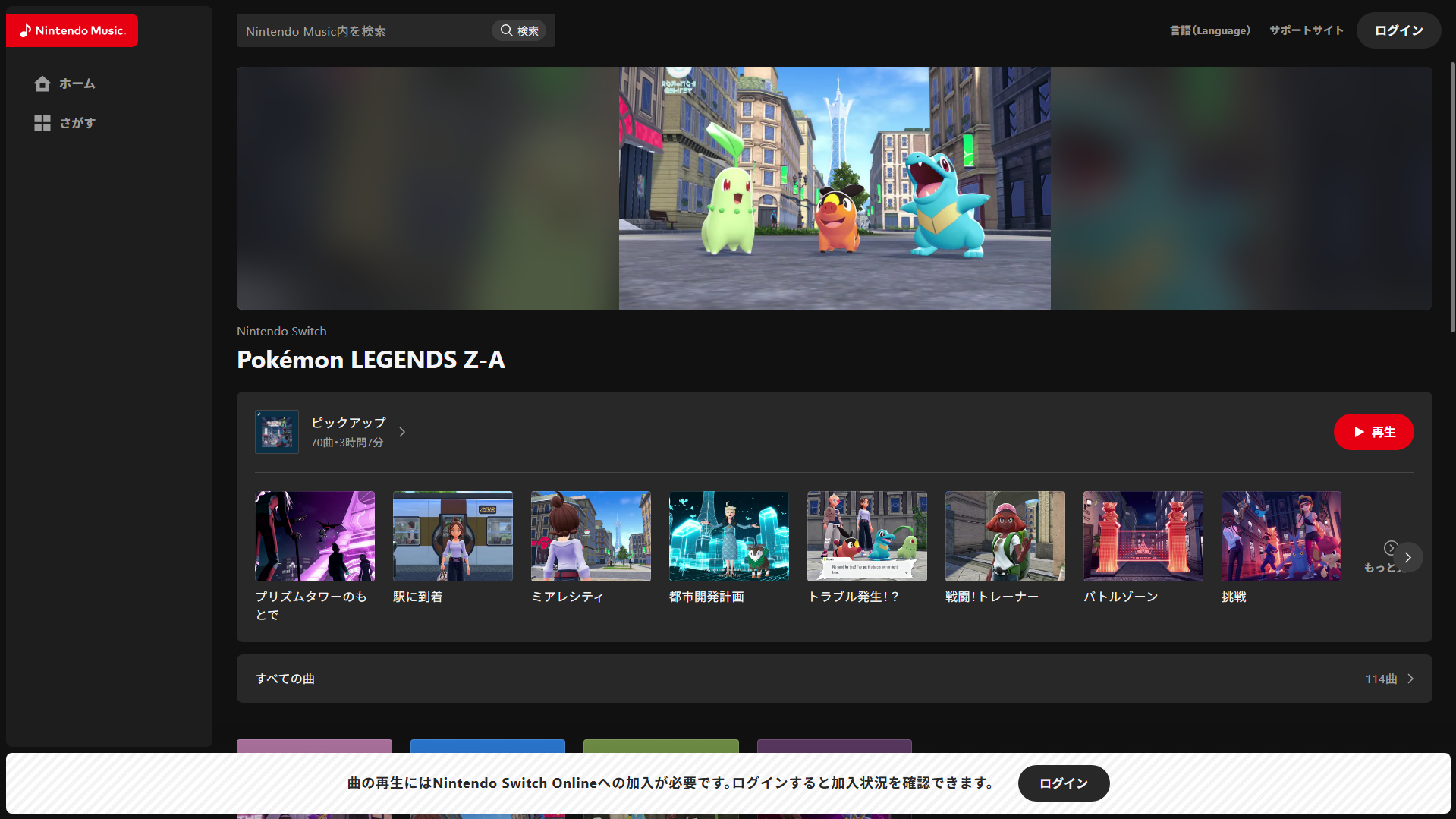Image resolution: width=1456 pixels, height=819 pixels.
Task: Click the page vertical scrollbar
Action: coord(1452,197)
